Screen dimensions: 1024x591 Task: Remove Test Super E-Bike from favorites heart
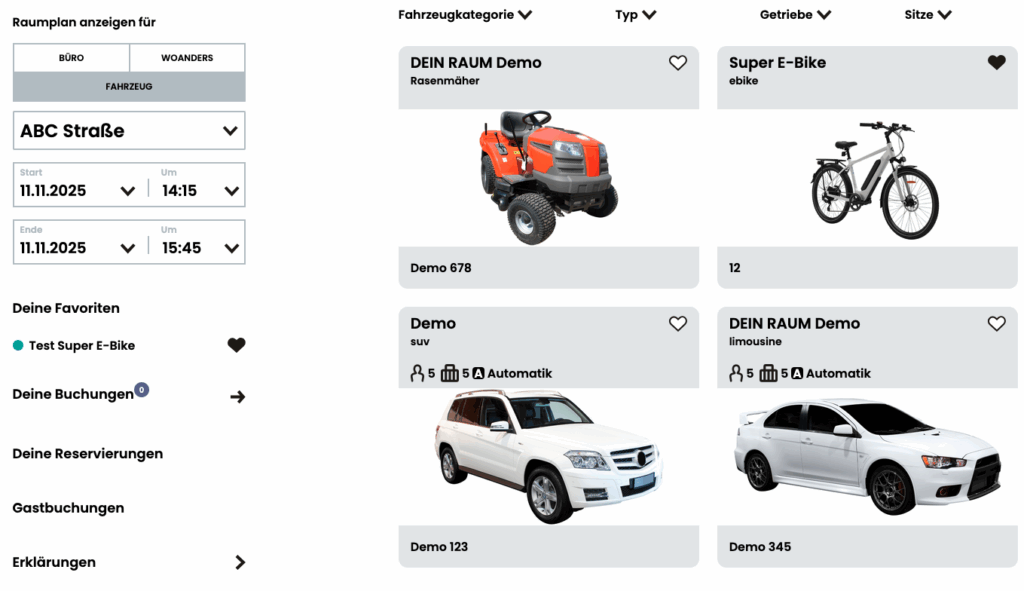pyautogui.click(x=236, y=345)
